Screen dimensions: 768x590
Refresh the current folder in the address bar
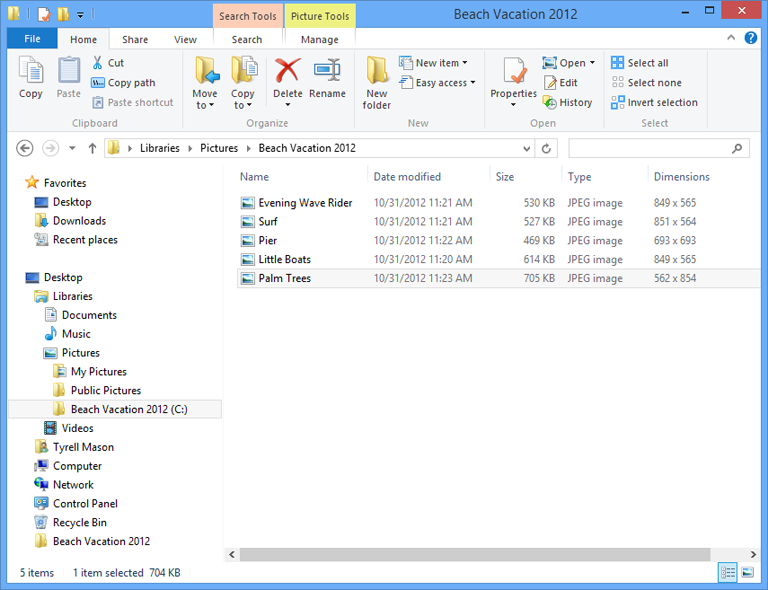click(x=546, y=148)
